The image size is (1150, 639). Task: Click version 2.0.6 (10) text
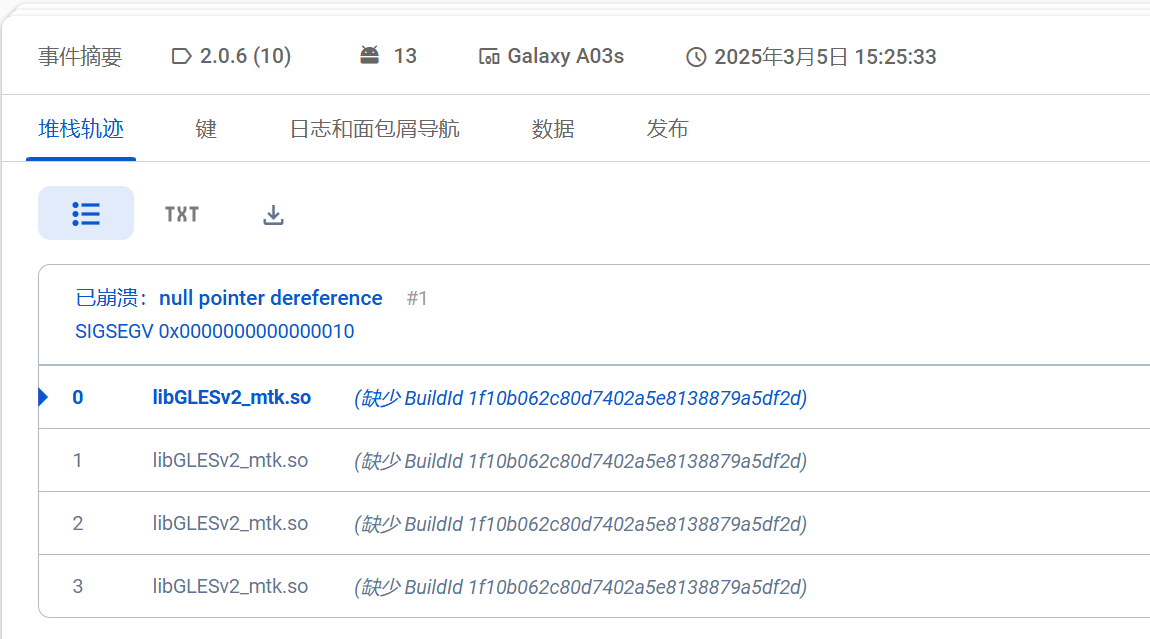coord(246,56)
